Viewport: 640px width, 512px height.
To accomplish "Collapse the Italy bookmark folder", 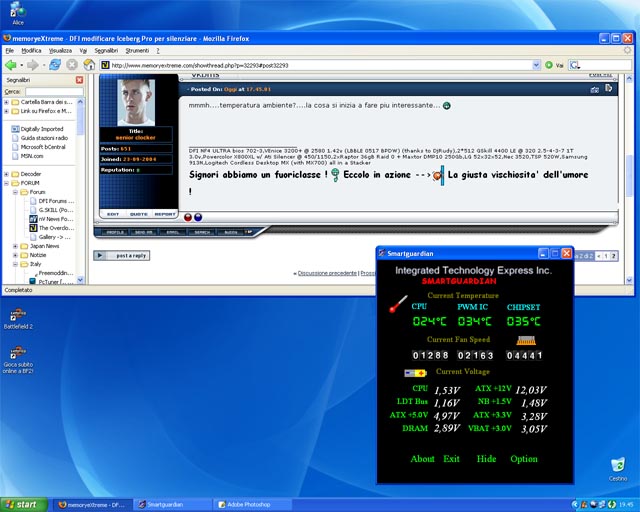I will [x=16, y=264].
